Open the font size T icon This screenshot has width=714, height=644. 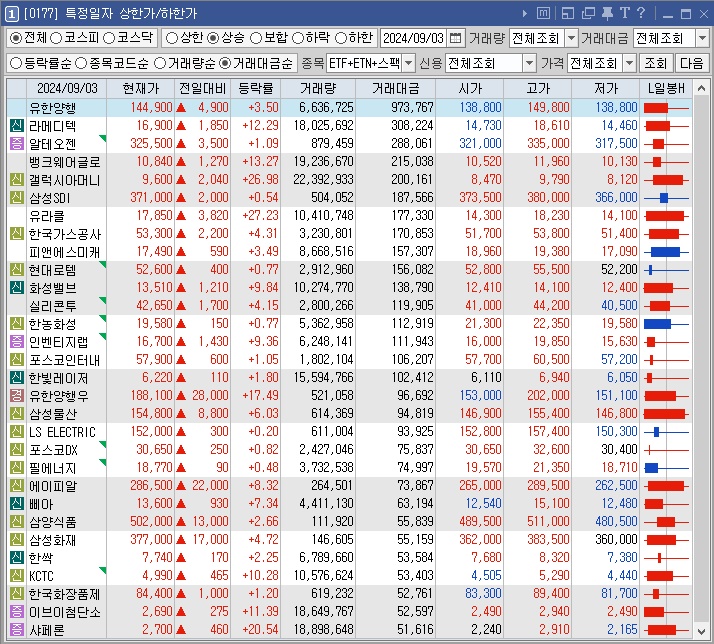(x=624, y=13)
